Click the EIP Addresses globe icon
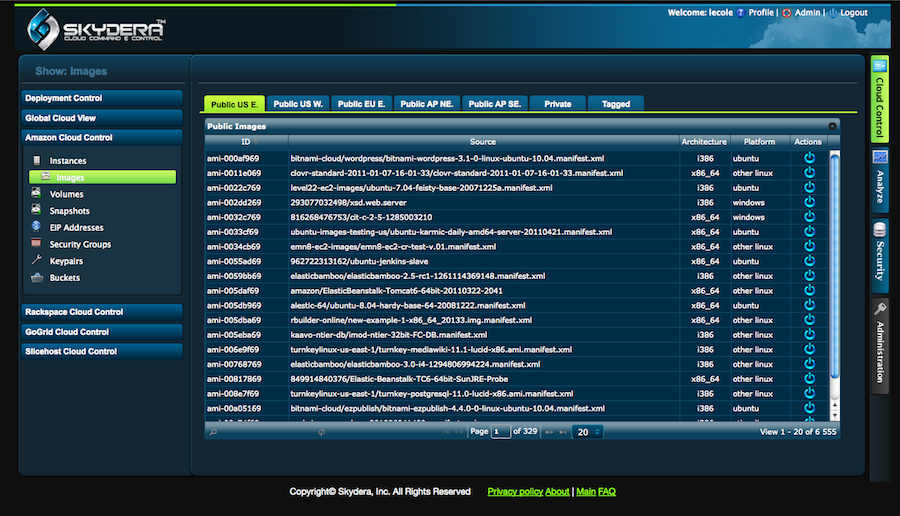 tap(37, 228)
